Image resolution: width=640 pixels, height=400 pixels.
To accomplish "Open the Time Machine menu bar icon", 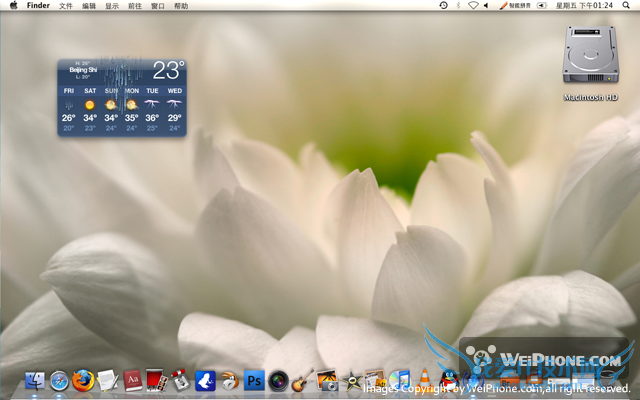I will click(443, 6).
